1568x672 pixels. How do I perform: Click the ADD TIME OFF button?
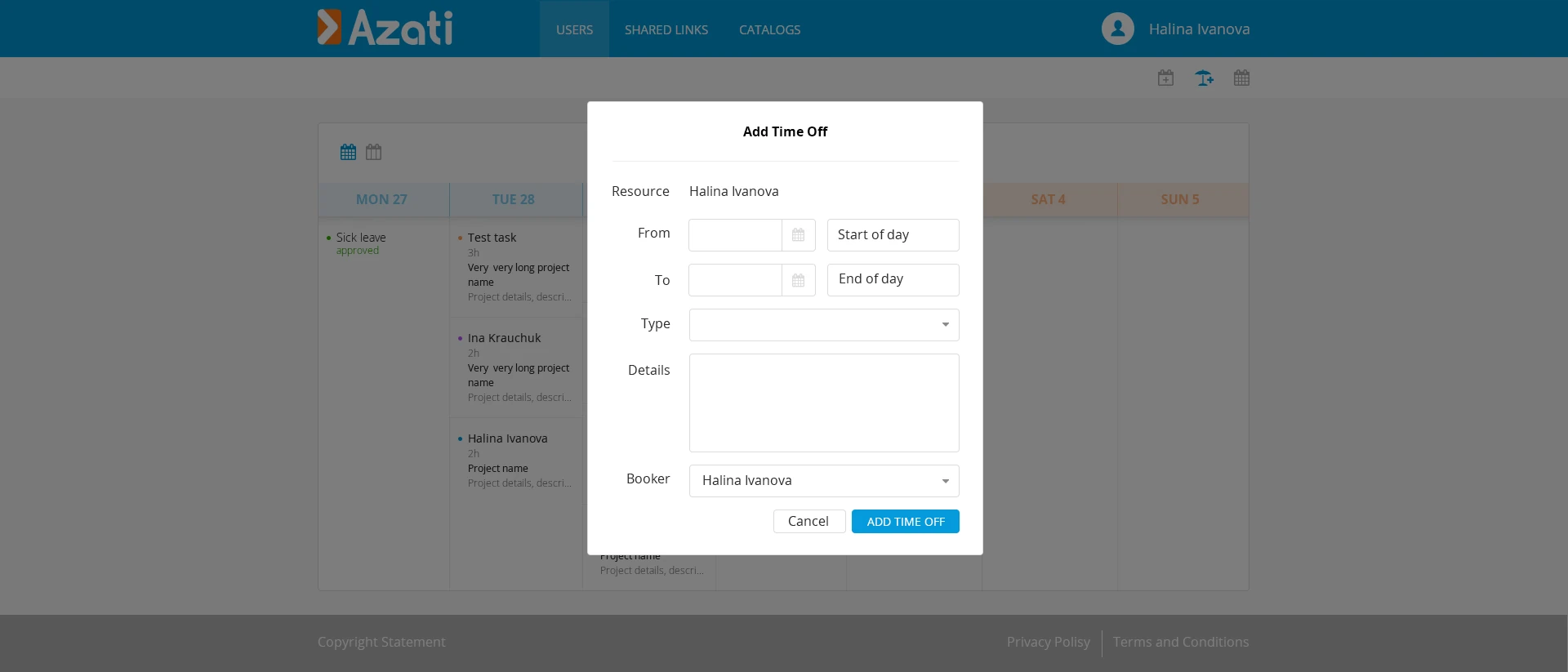point(906,521)
